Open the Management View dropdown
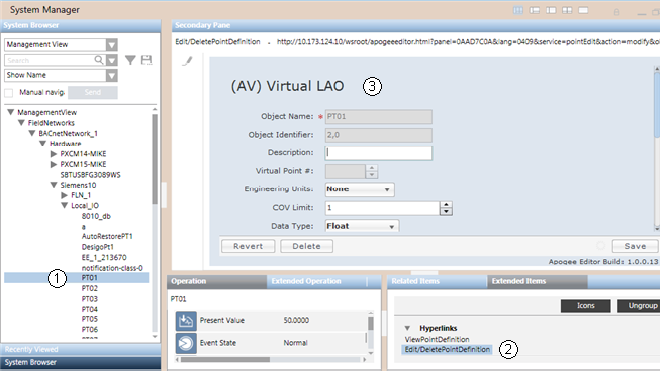This screenshot has width=660, height=379. pyautogui.click(x=112, y=45)
